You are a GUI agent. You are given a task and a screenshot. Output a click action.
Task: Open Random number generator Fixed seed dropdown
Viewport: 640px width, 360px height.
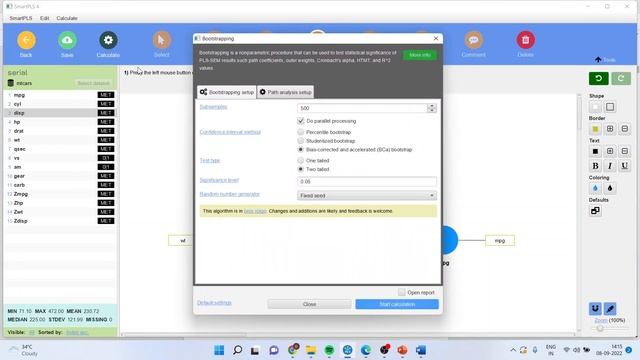[367, 196]
